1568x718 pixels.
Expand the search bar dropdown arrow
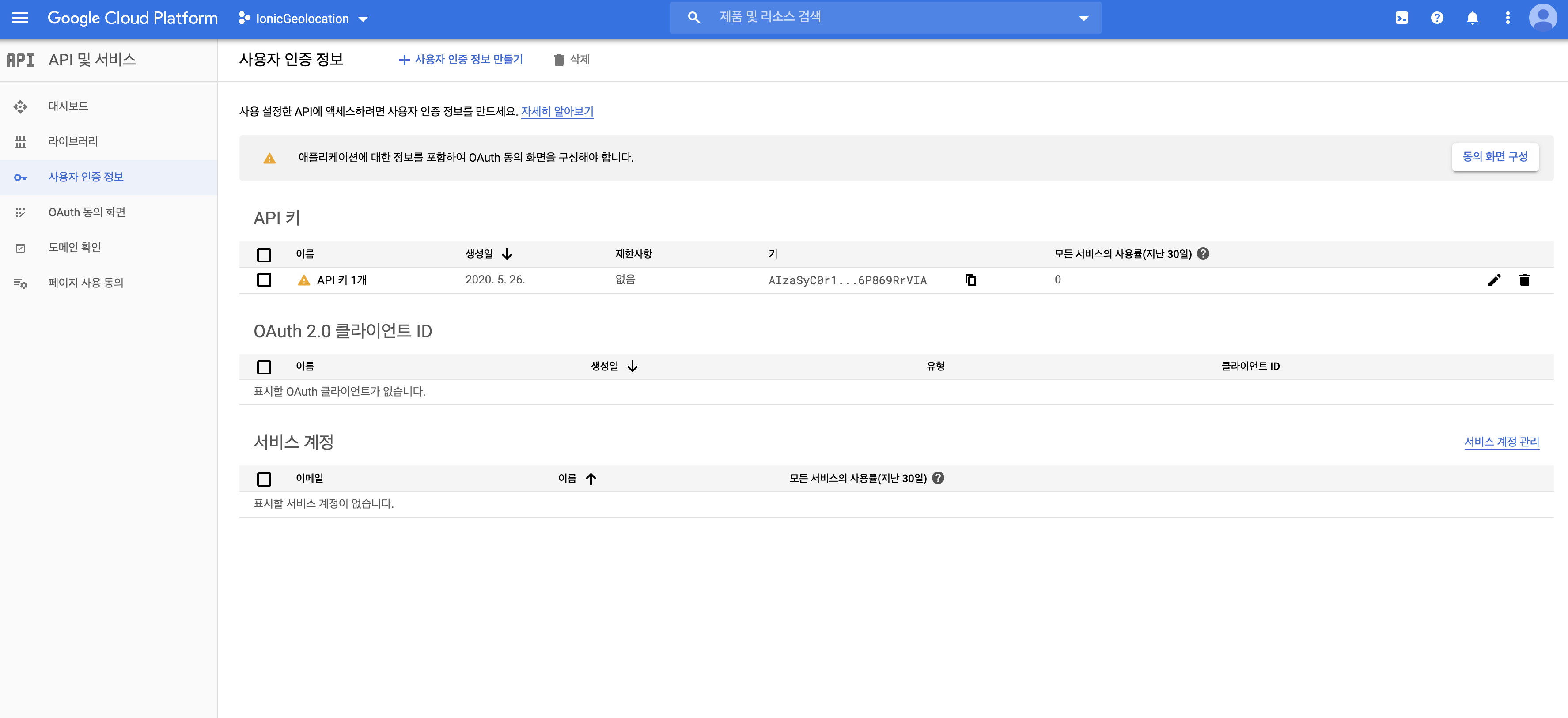(x=1083, y=18)
